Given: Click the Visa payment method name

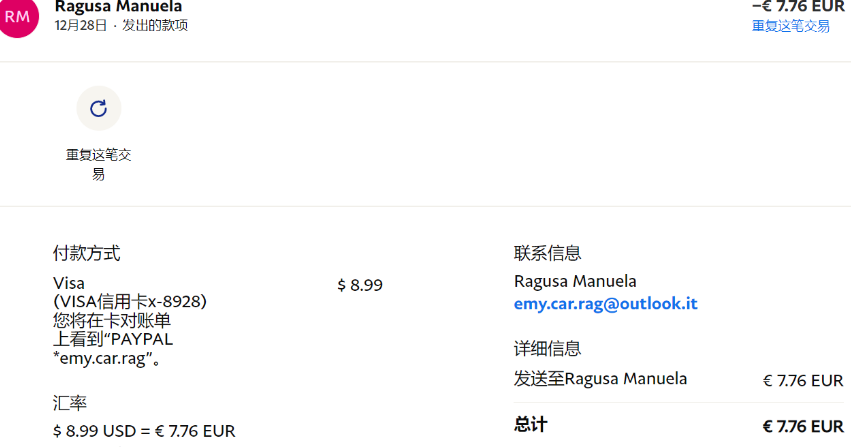Looking at the screenshot, I should [69, 283].
